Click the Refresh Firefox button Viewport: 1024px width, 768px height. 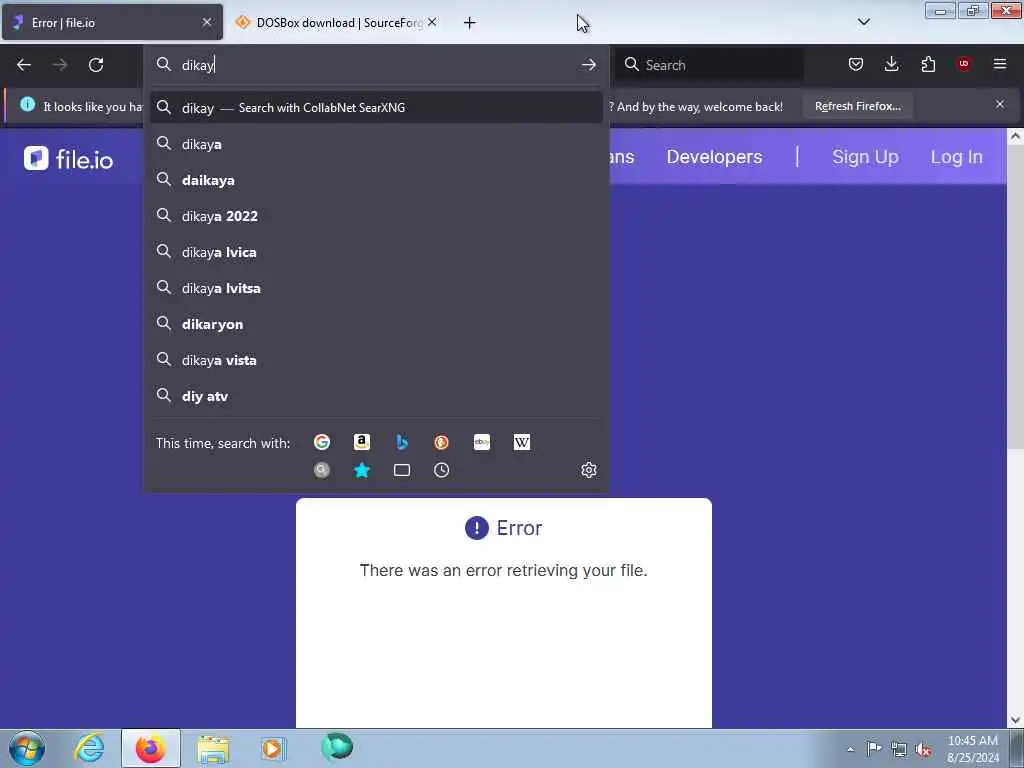coord(857,106)
